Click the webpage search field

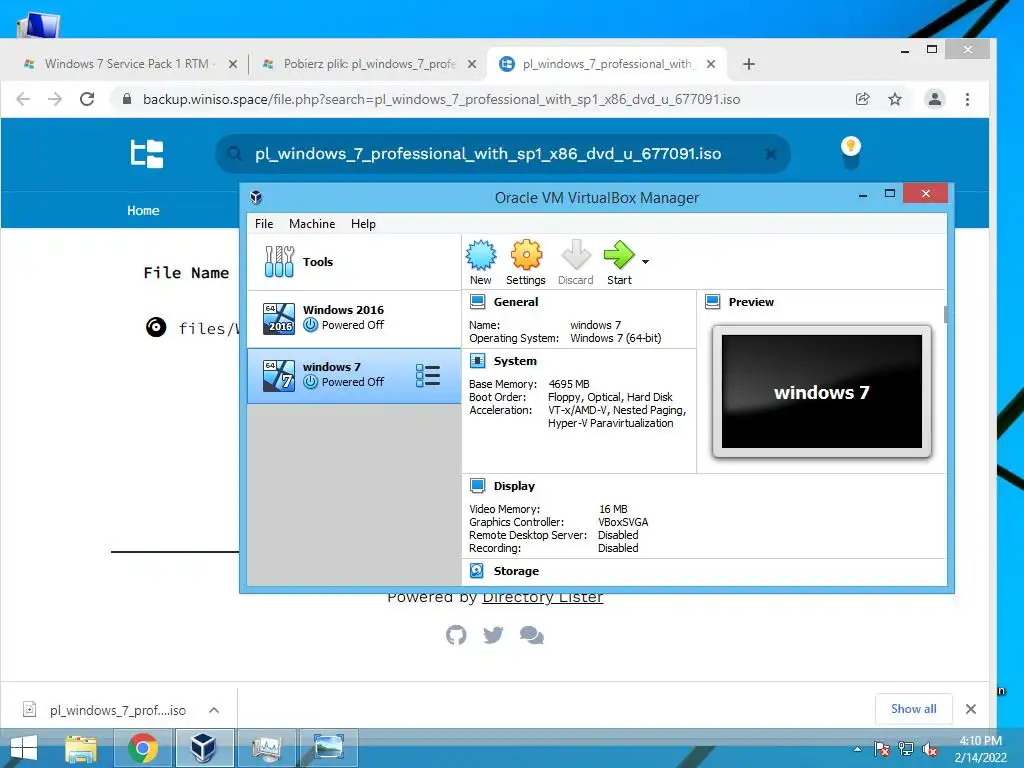(x=503, y=154)
